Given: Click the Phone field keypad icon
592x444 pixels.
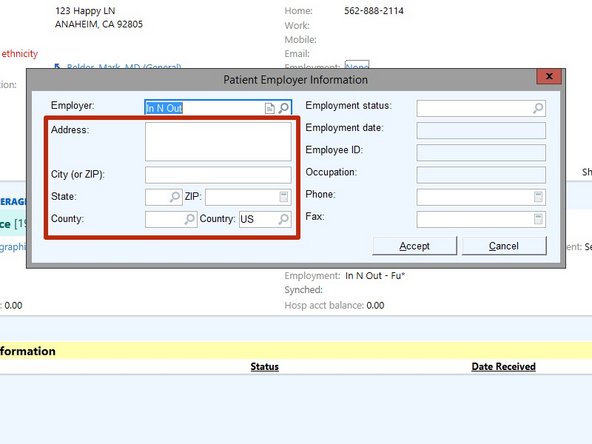Looking at the screenshot, I should pos(538,197).
